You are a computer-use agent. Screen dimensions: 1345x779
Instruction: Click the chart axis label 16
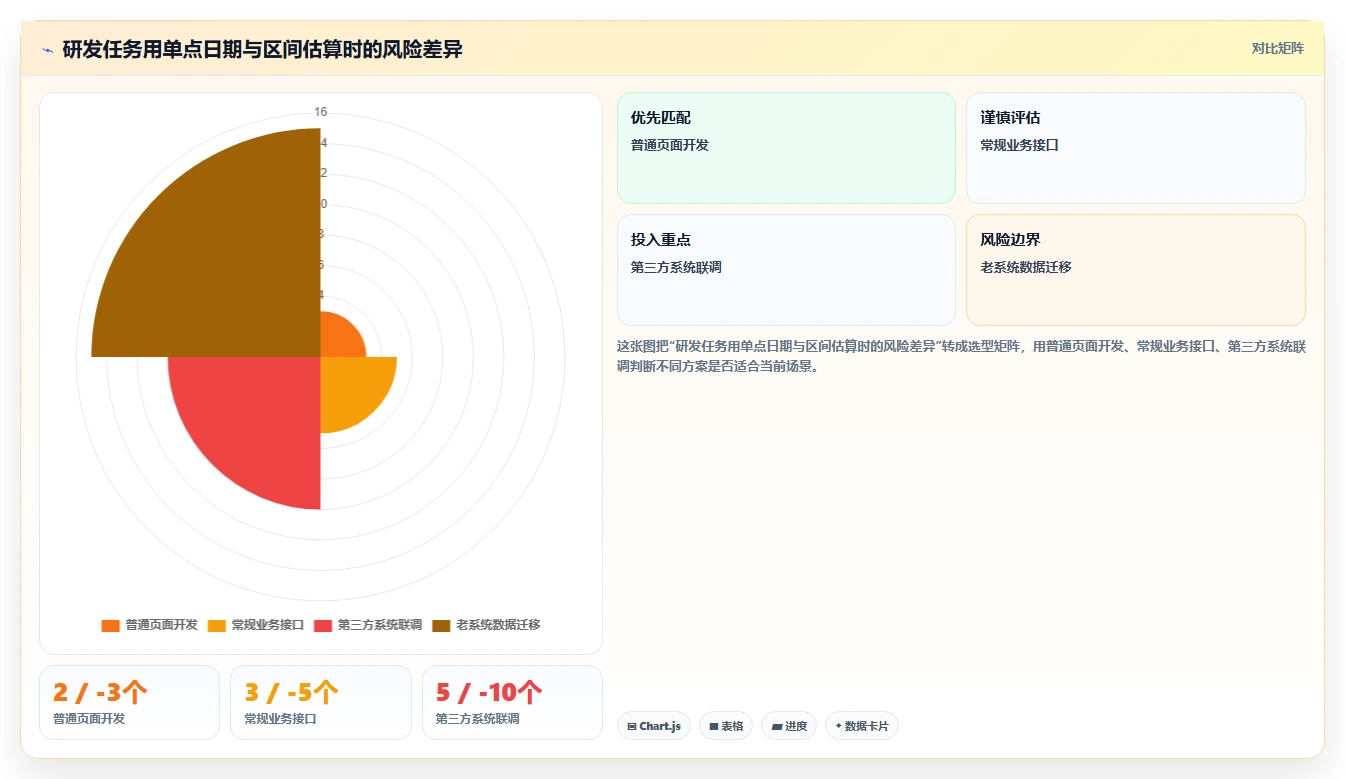pos(321,112)
